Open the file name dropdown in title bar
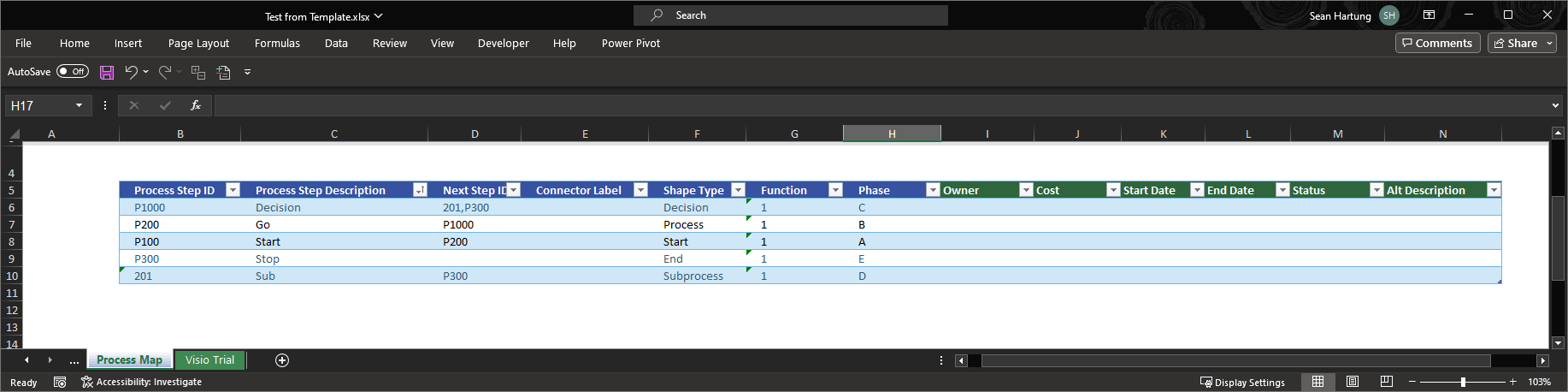Image resolution: width=1568 pixels, height=392 pixels. click(379, 16)
